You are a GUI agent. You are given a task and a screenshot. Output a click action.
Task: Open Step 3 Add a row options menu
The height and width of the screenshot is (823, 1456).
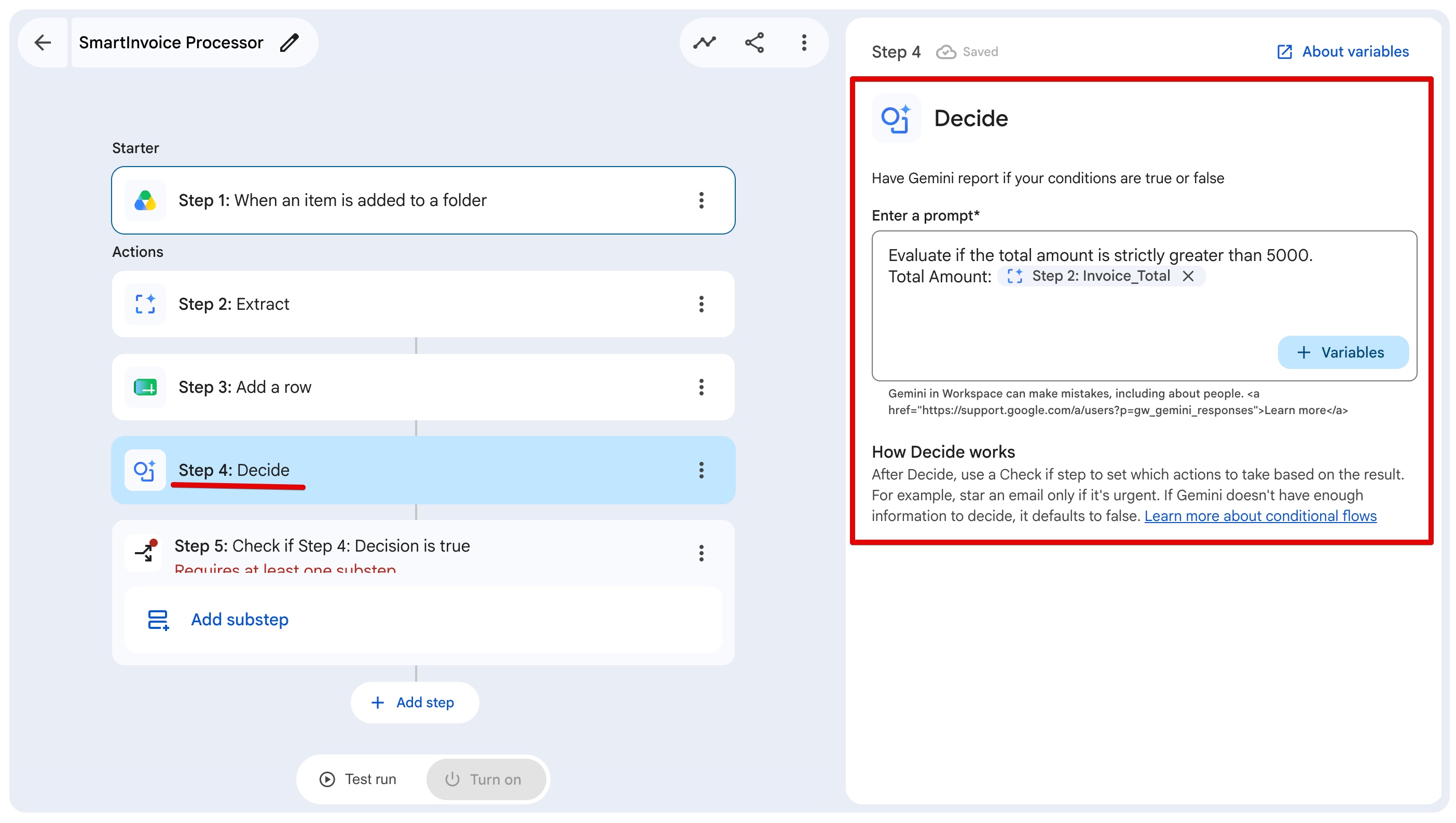[x=702, y=387]
